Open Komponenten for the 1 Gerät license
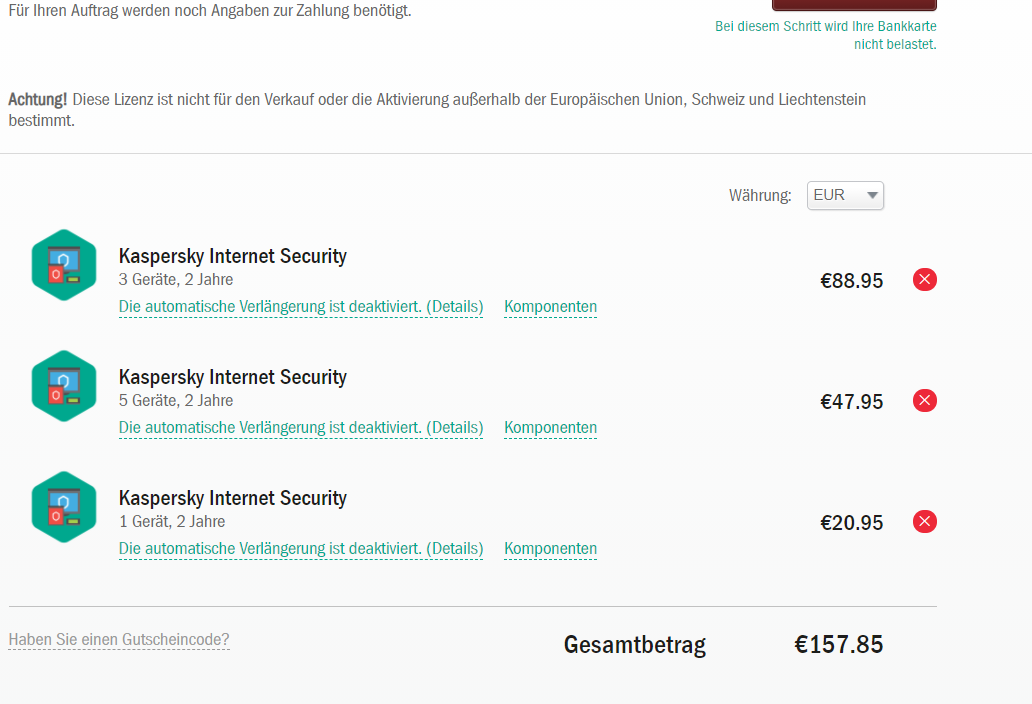This screenshot has height=704, width=1032. (550, 549)
